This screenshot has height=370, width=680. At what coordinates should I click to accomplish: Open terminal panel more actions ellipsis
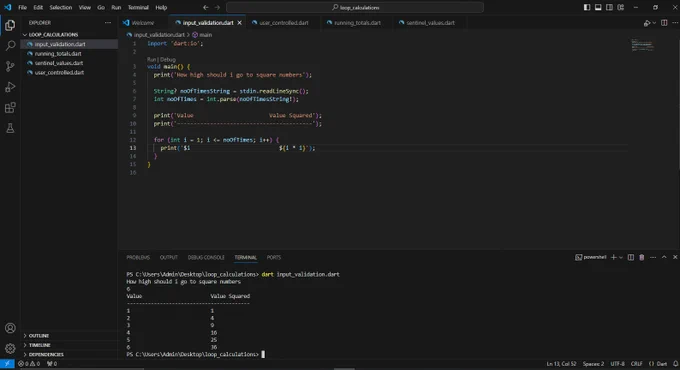click(x=653, y=257)
